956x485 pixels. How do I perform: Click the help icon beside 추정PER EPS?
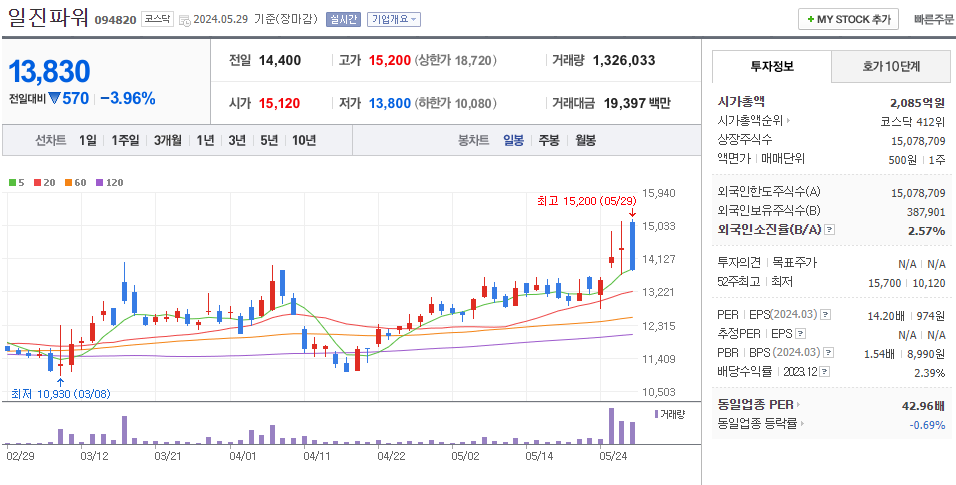click(801, 334)
